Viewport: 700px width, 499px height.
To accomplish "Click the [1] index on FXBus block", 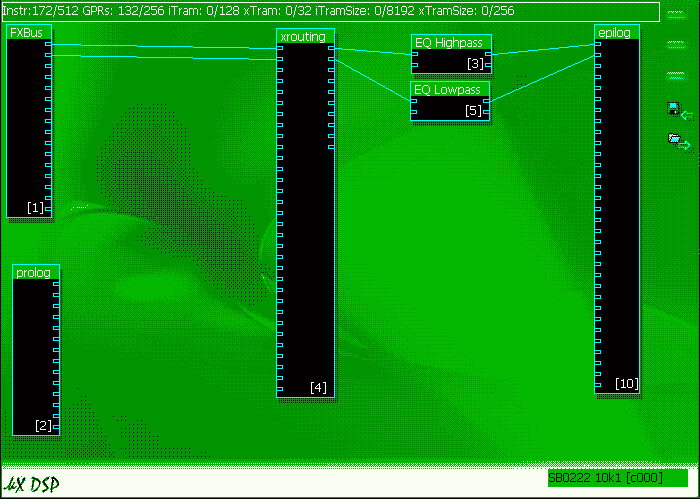I will (x=35, y=208).
